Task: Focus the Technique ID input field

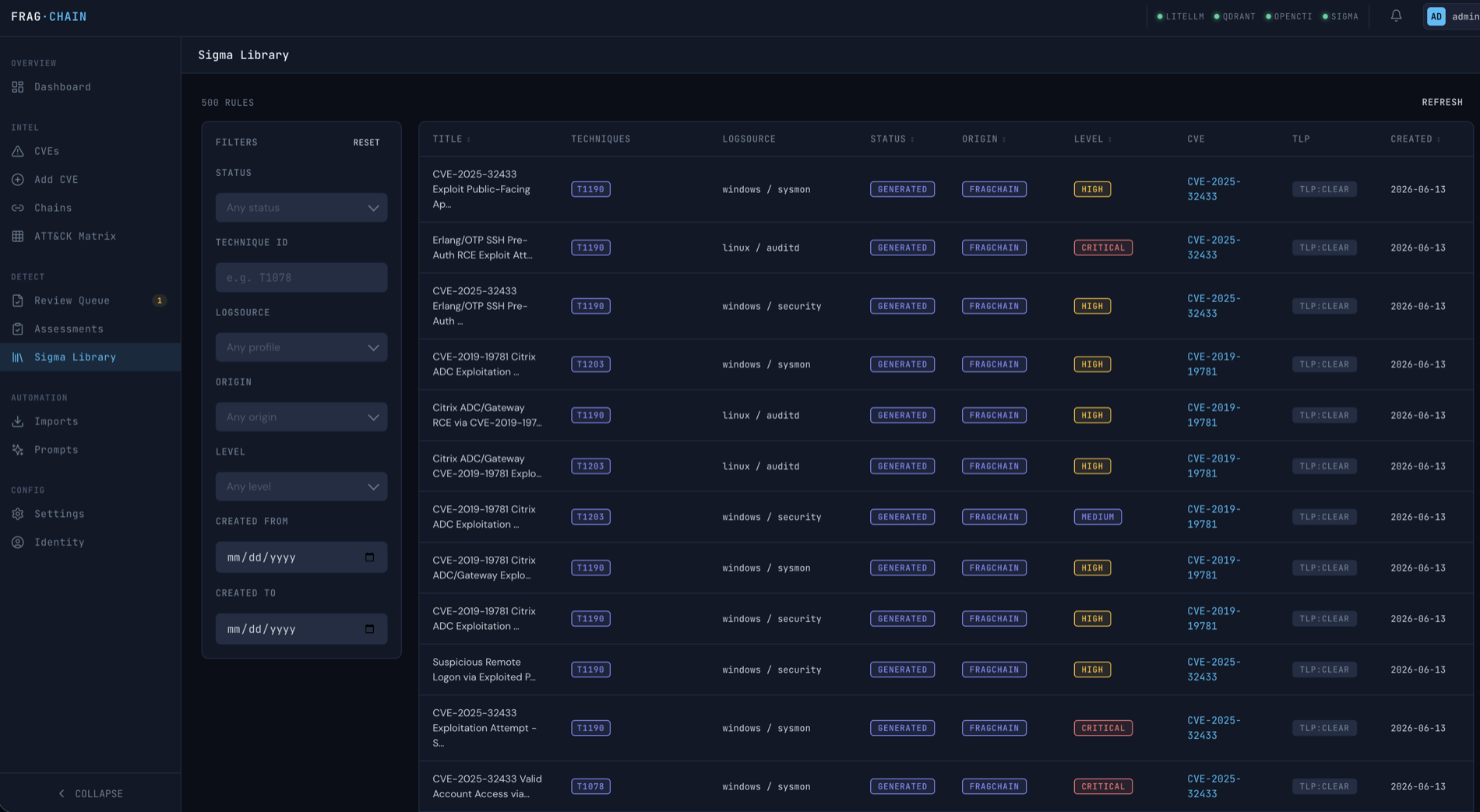Action: click(x=301, y=278)
